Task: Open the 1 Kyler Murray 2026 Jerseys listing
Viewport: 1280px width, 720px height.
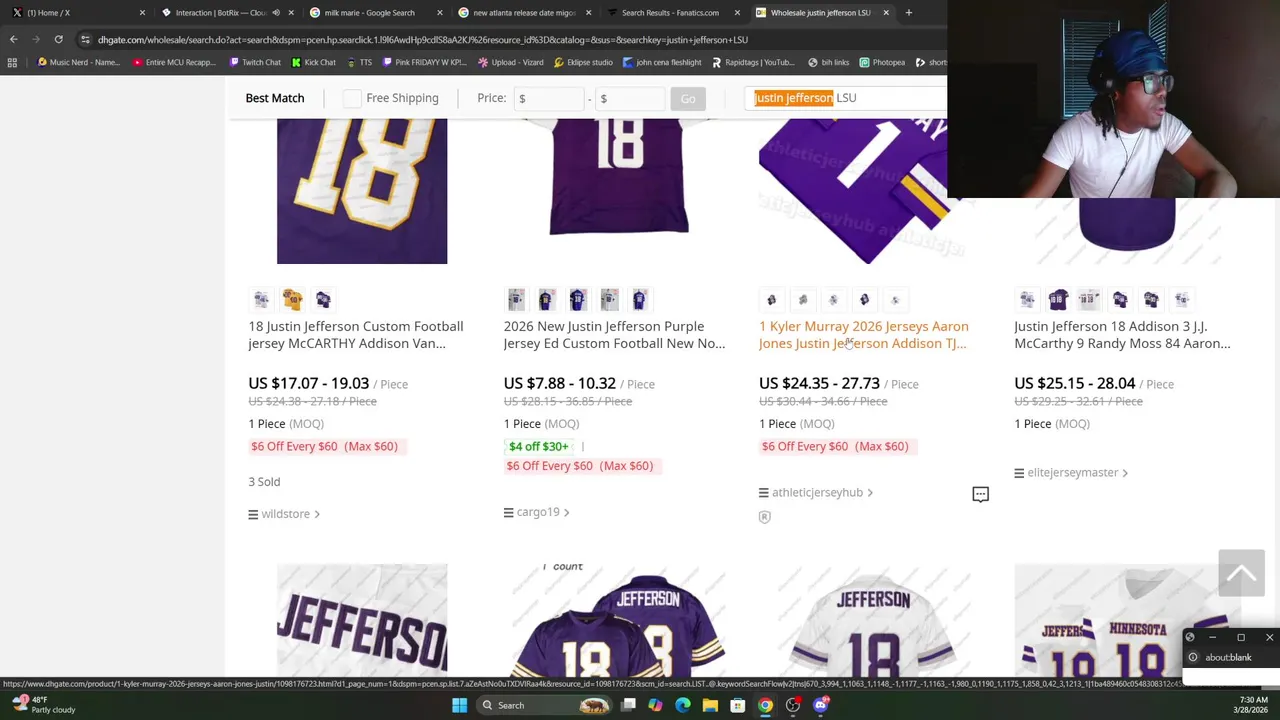Action: coord(863,334)
